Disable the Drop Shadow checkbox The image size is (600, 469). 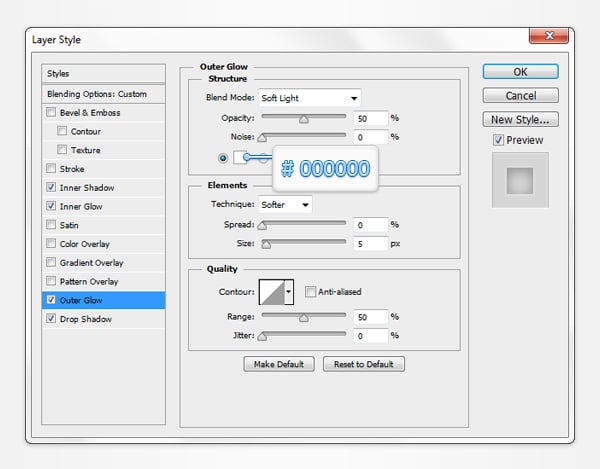click(52, 319)
